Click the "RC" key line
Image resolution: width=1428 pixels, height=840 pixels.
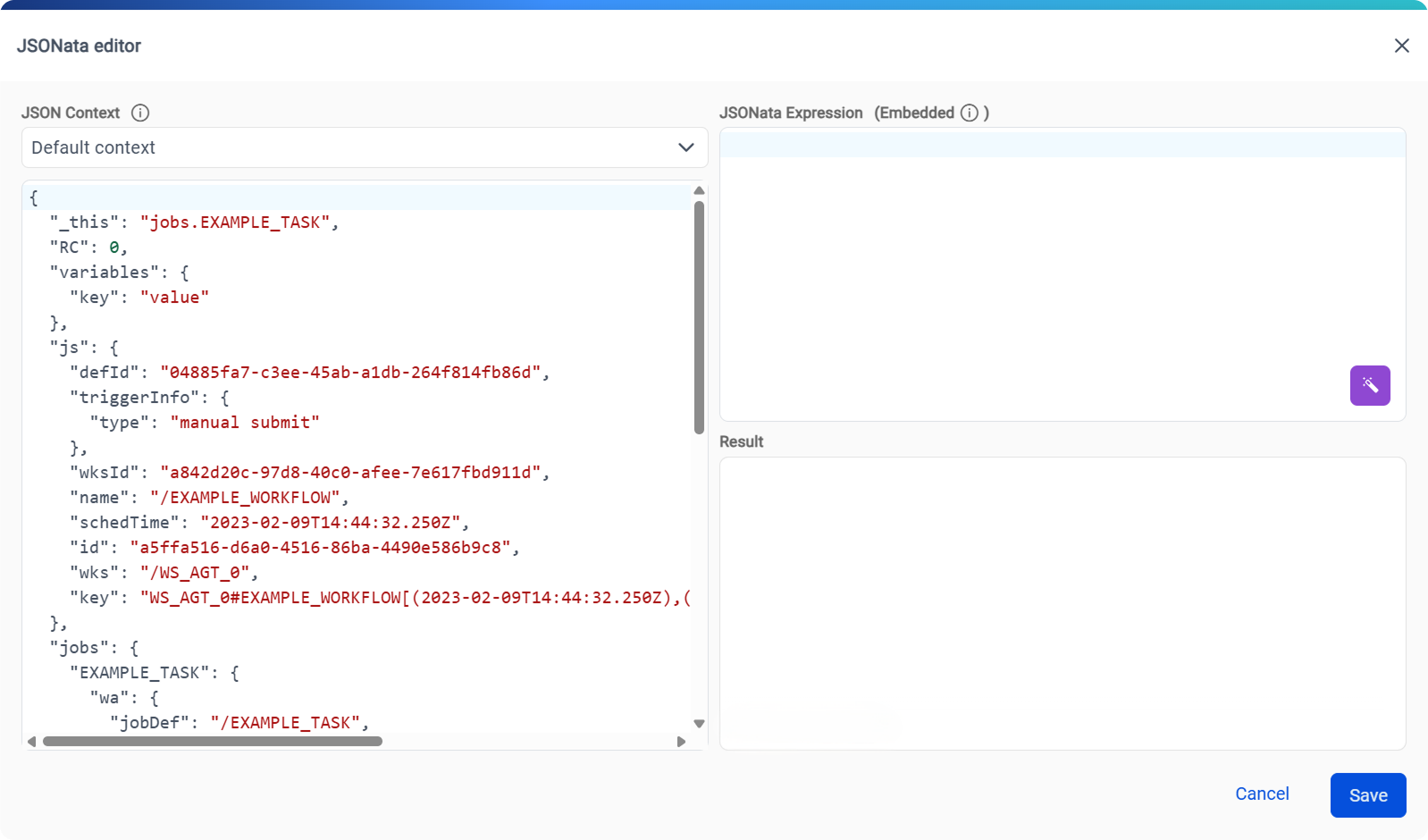pyautogui.click(x=88, y=248)
